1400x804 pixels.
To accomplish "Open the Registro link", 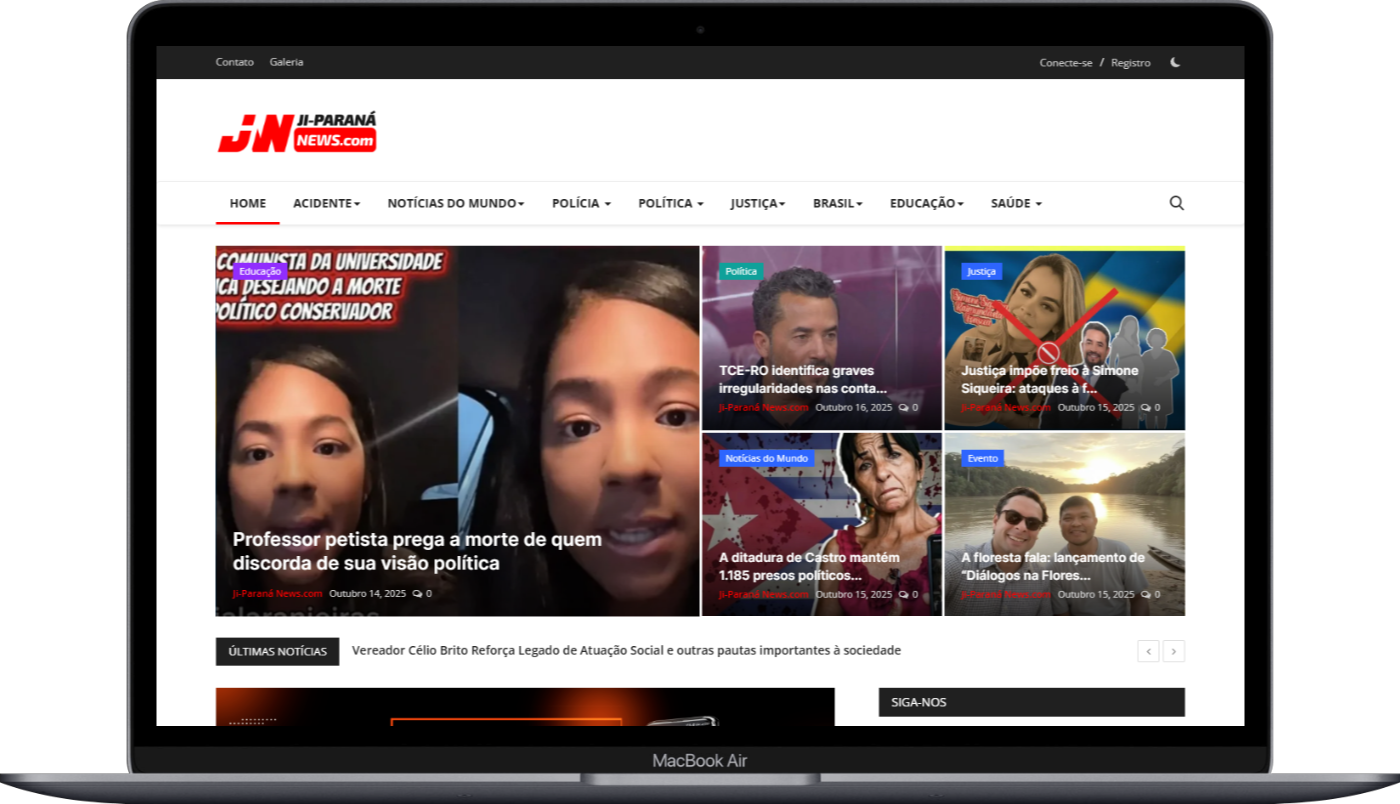I will click(x=1131, y=62).
